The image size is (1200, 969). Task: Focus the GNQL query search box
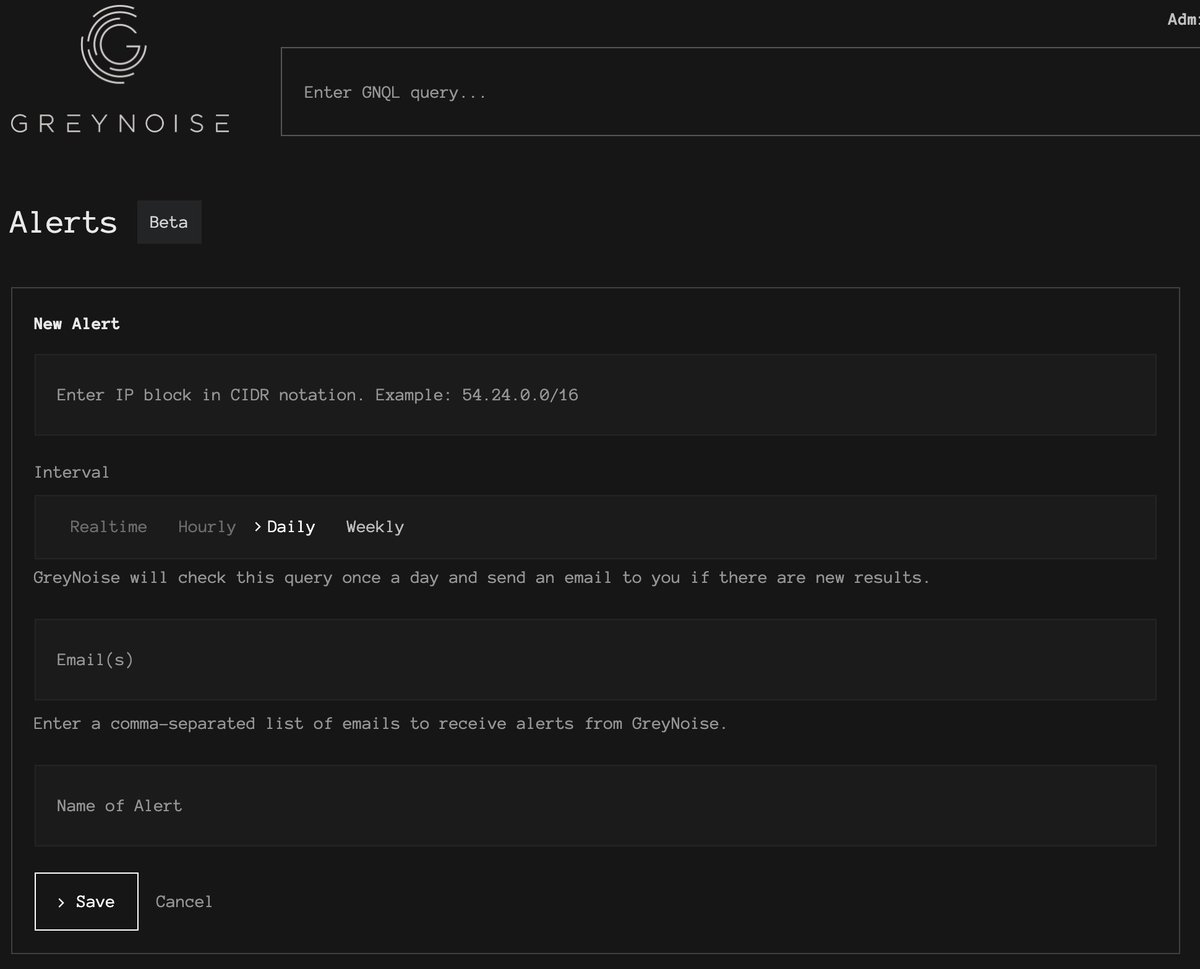click(x=740, y=92)
